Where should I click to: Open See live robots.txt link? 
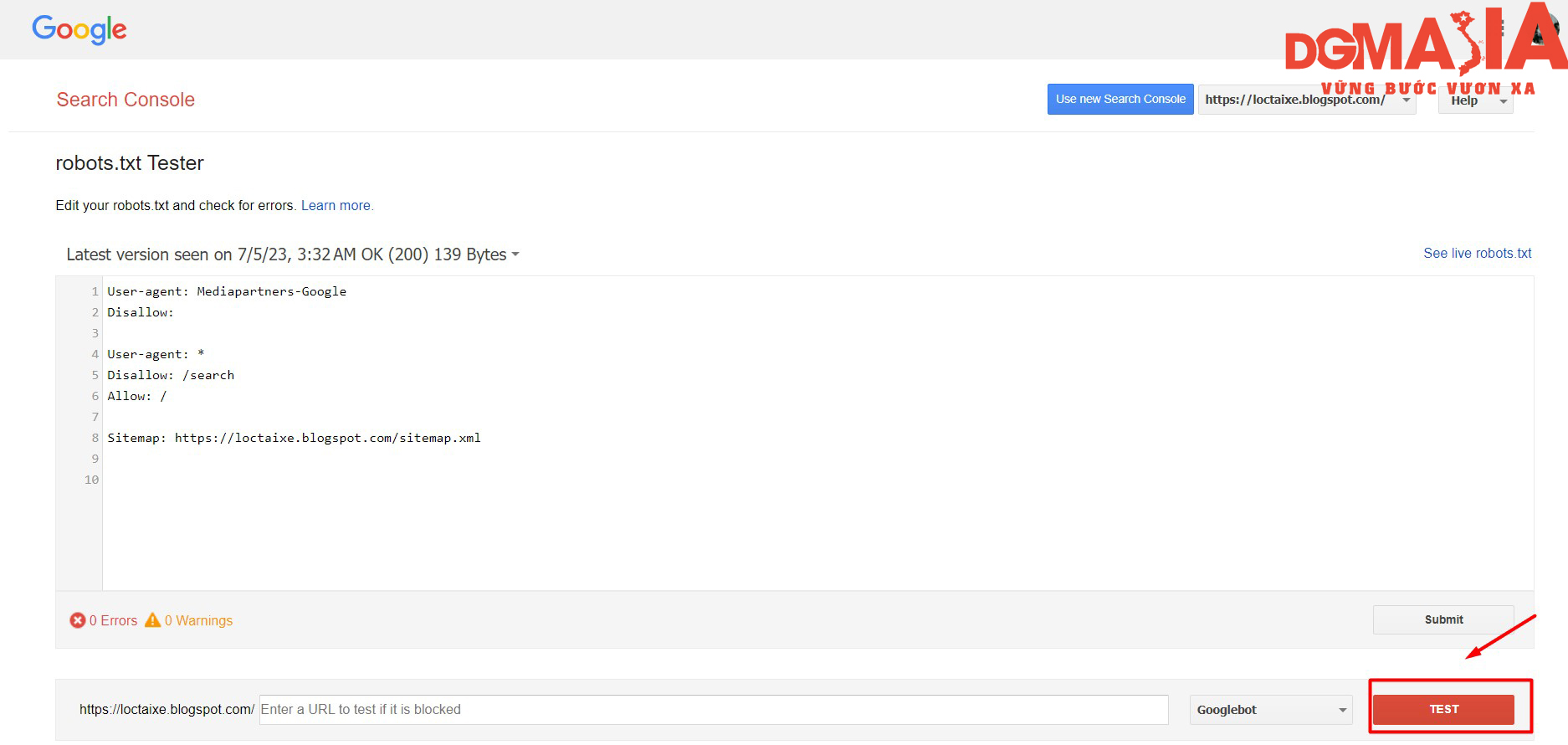(1478, 254)
